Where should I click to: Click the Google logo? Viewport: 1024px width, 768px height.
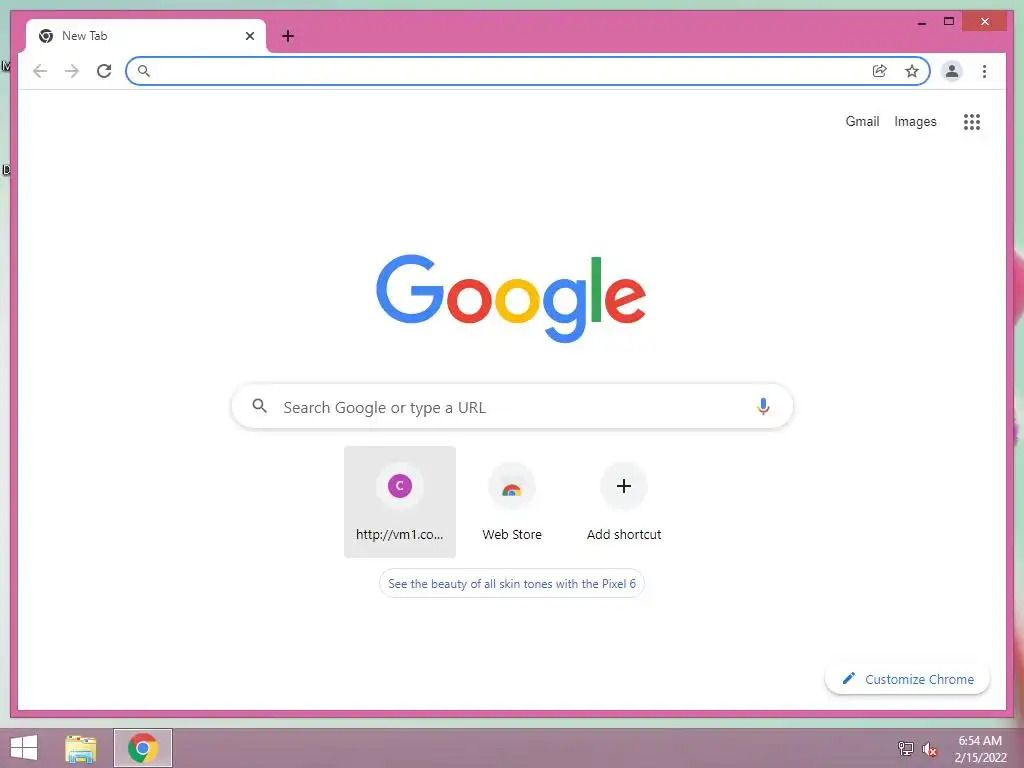(x=511, y=298)
